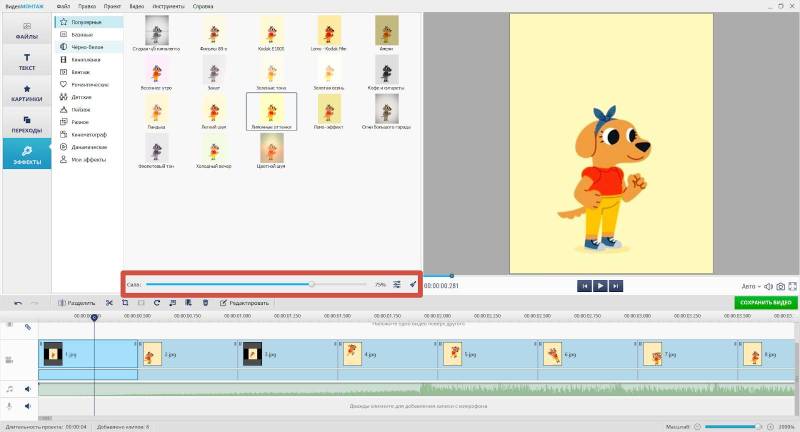Select the Популярные effects category
The width and height of the screenshot is (800, 432).
click(88, 22)
